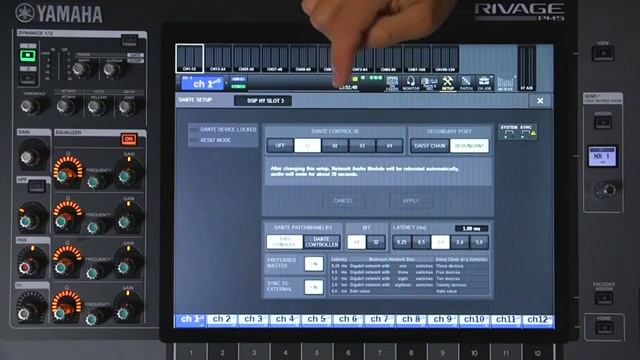The image size is (640, 360).
Task: Select the ch11 tab
Action: tap(506, 320)
